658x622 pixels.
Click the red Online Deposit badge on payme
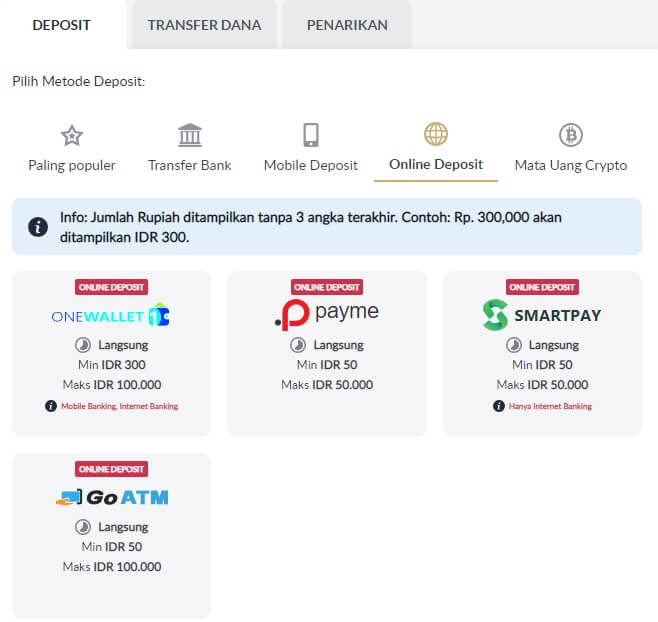click(x=327, y=287)
